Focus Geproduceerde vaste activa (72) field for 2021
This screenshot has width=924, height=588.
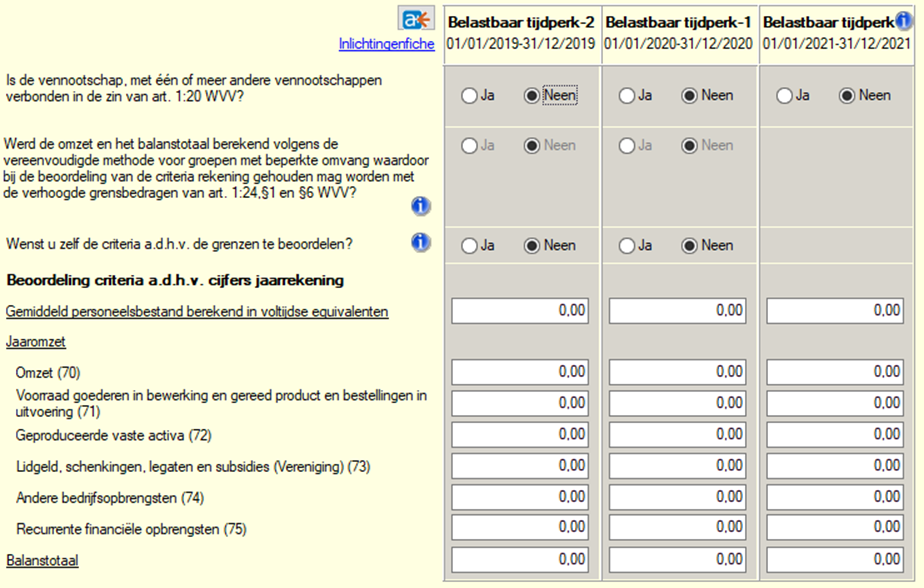click(836, 434)
